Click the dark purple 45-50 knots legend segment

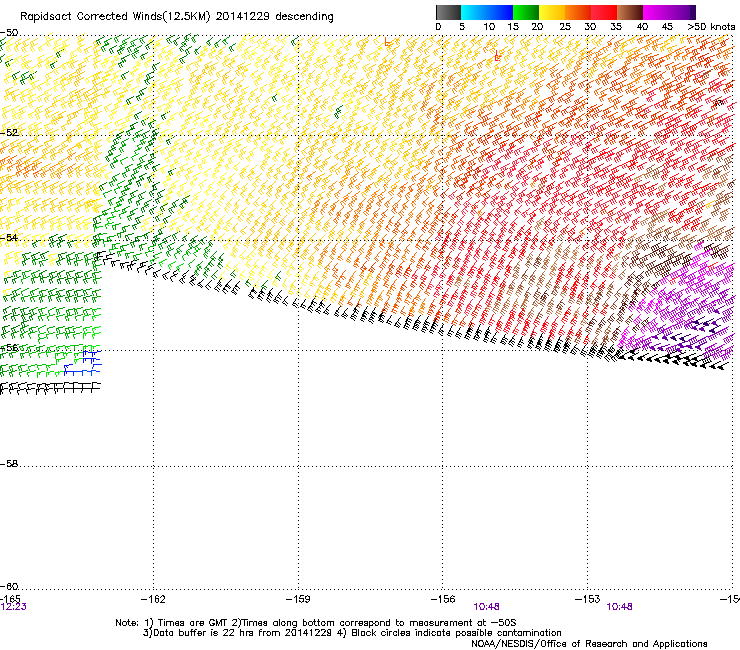682,12
